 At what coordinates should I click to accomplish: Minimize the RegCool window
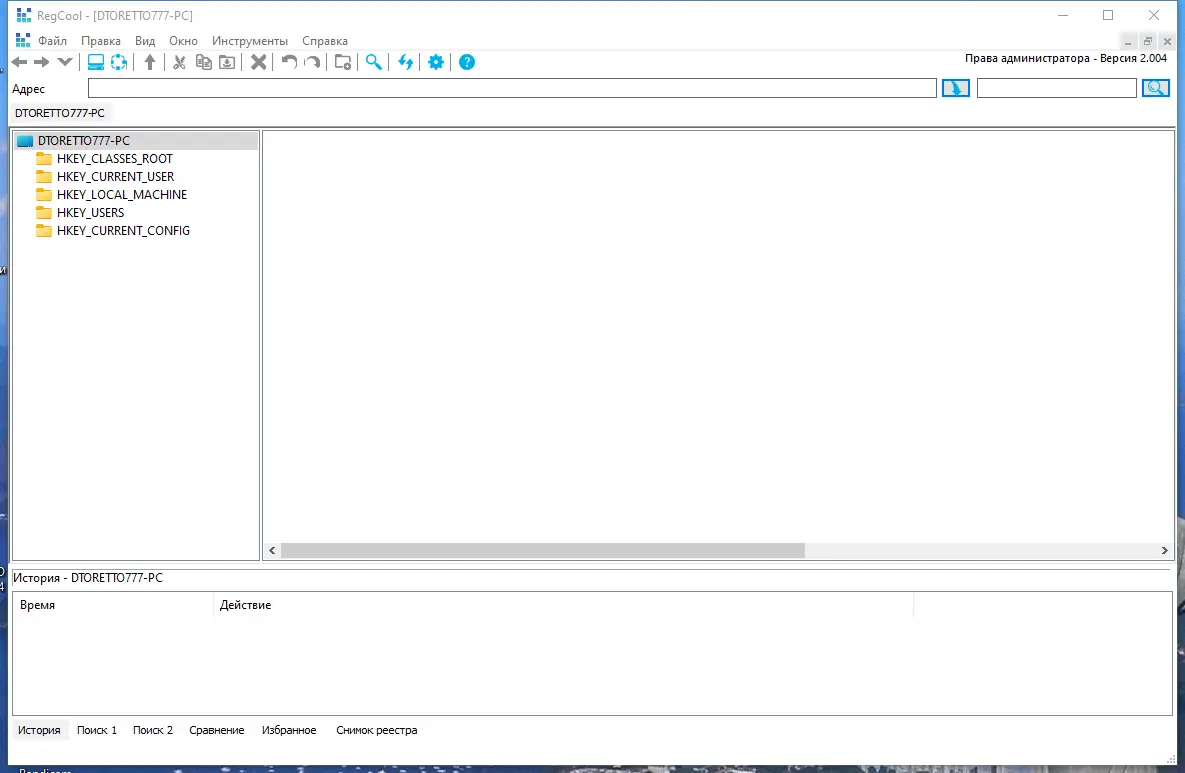(1063, 15)
